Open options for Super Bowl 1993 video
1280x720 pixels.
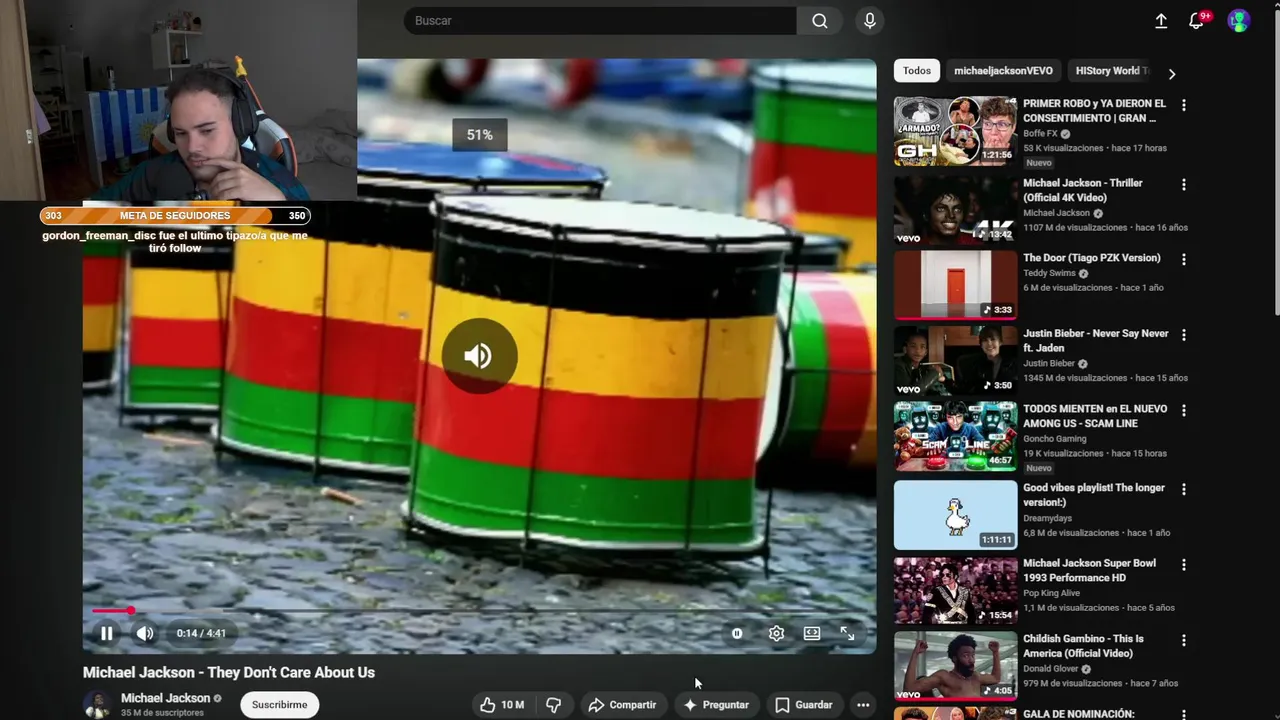point(1184,565)
